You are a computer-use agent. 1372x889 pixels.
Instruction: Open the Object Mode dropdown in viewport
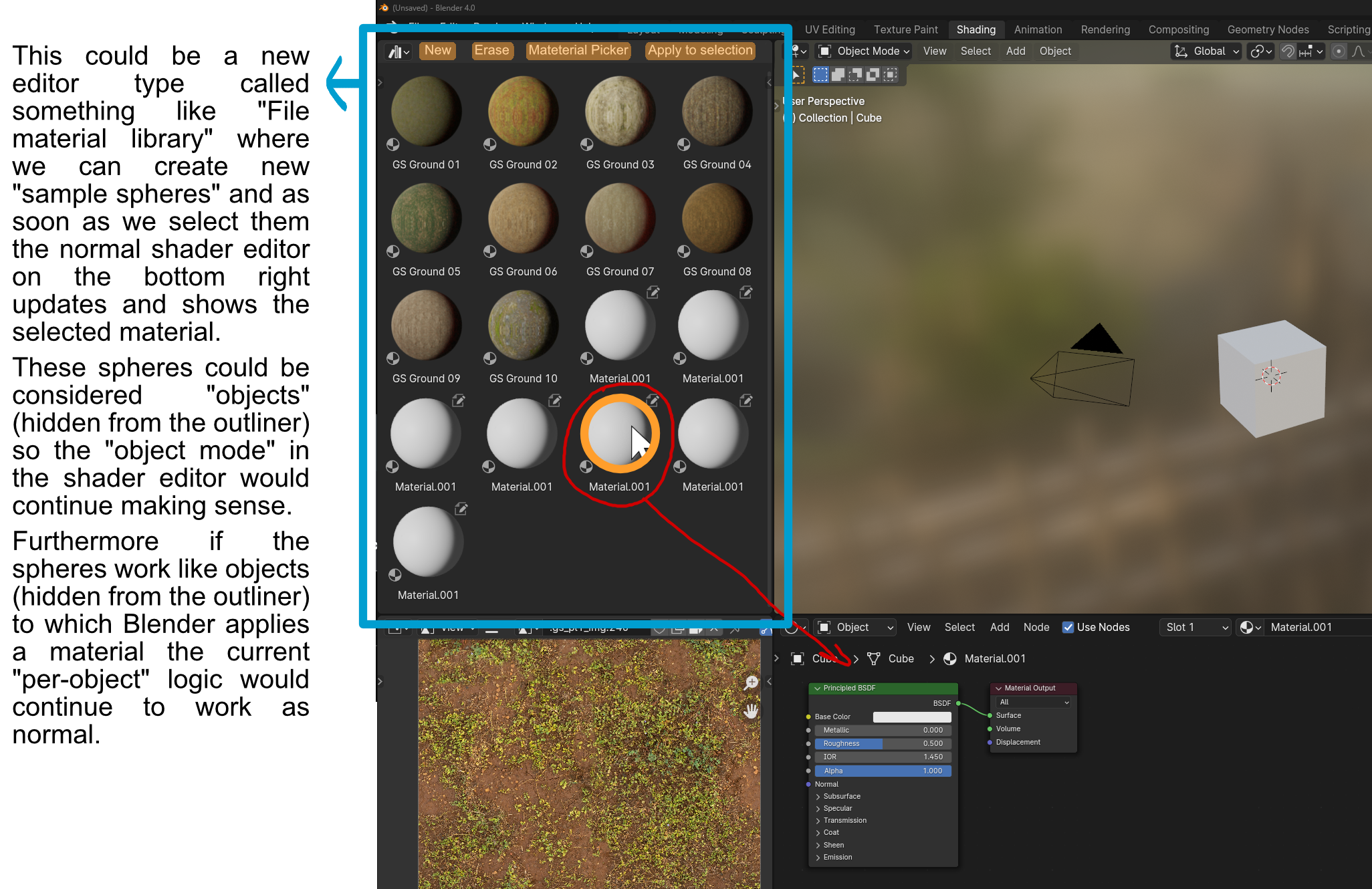[864, 51]
